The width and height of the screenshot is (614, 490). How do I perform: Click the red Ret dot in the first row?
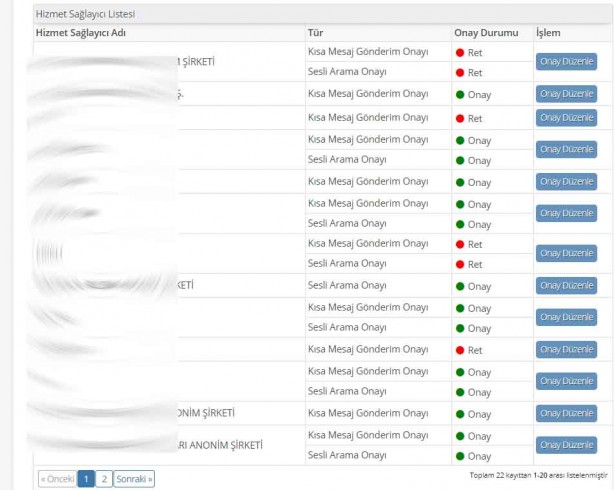(460, 52)
